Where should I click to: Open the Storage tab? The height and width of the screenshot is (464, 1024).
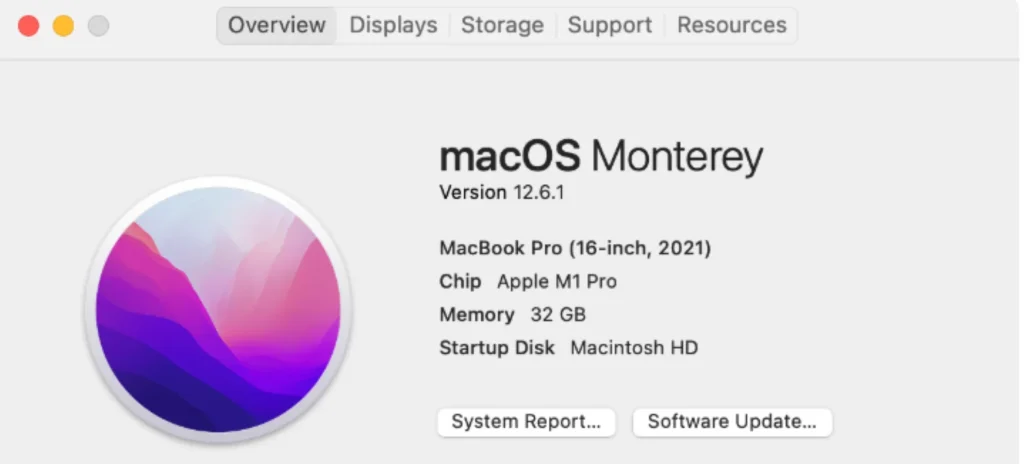[502, 26]
